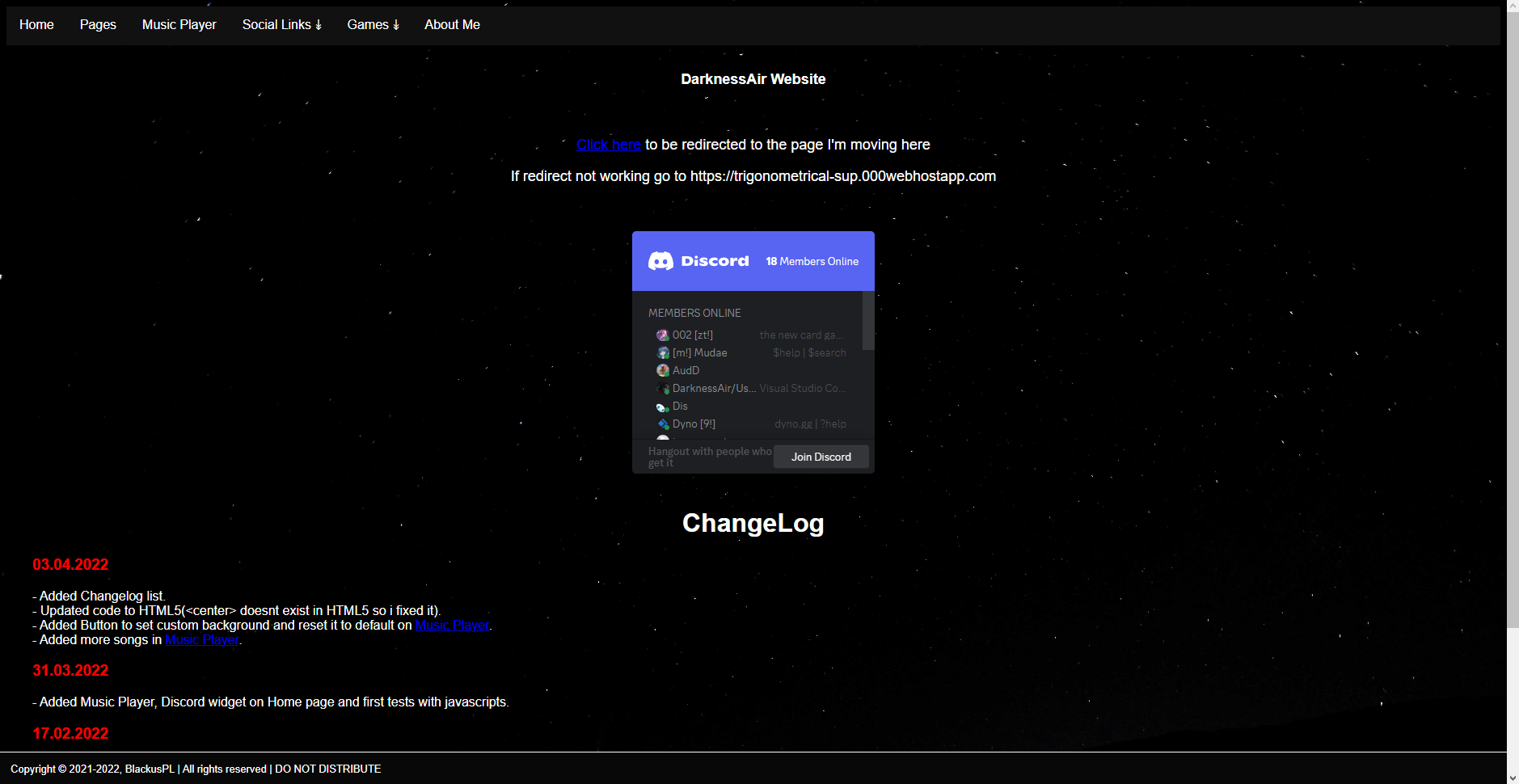The image size is (1519, 784).
Task: Click the Dyno [9!] bot avatar
Action: coord(663,424)
